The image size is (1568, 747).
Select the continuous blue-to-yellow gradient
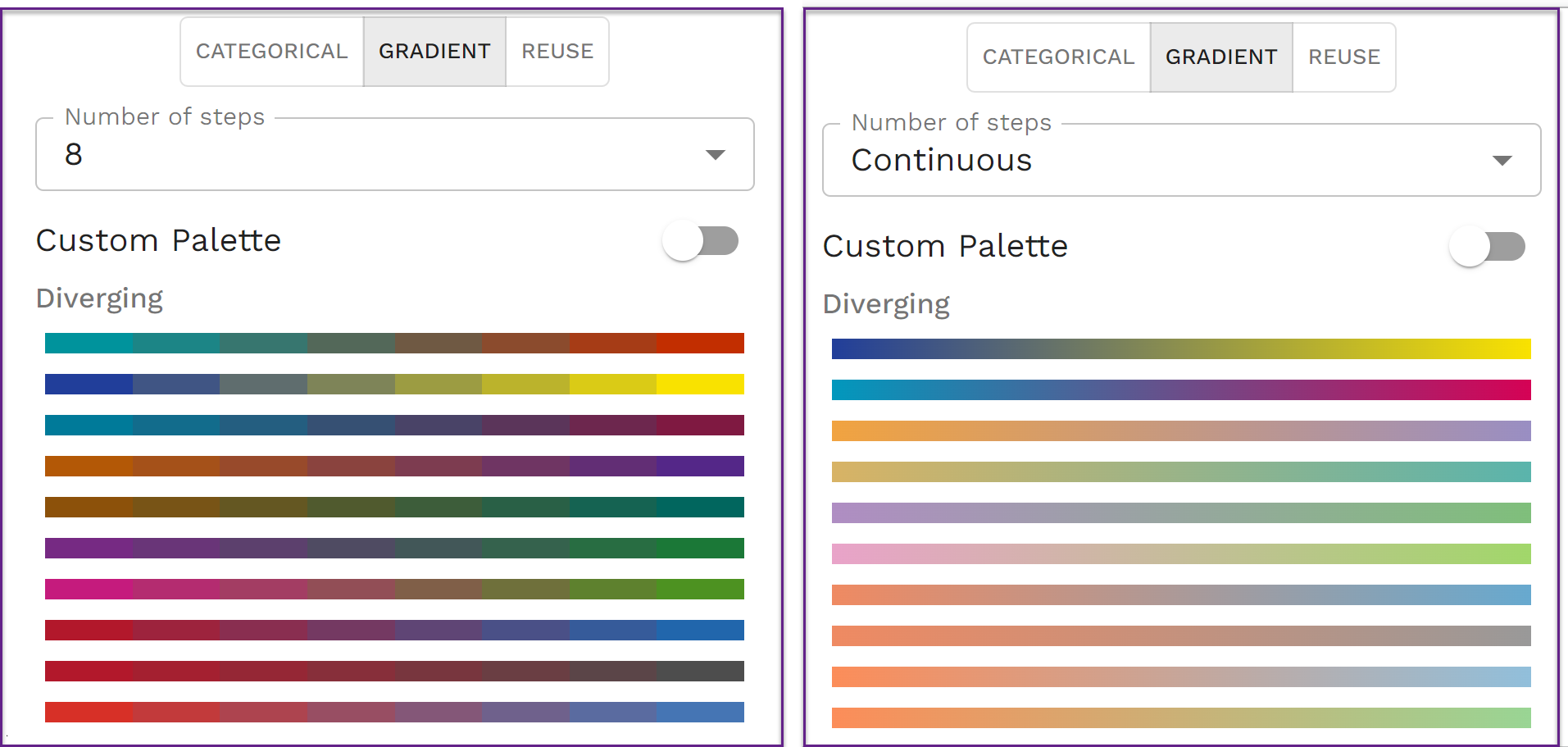[1180, 348]
